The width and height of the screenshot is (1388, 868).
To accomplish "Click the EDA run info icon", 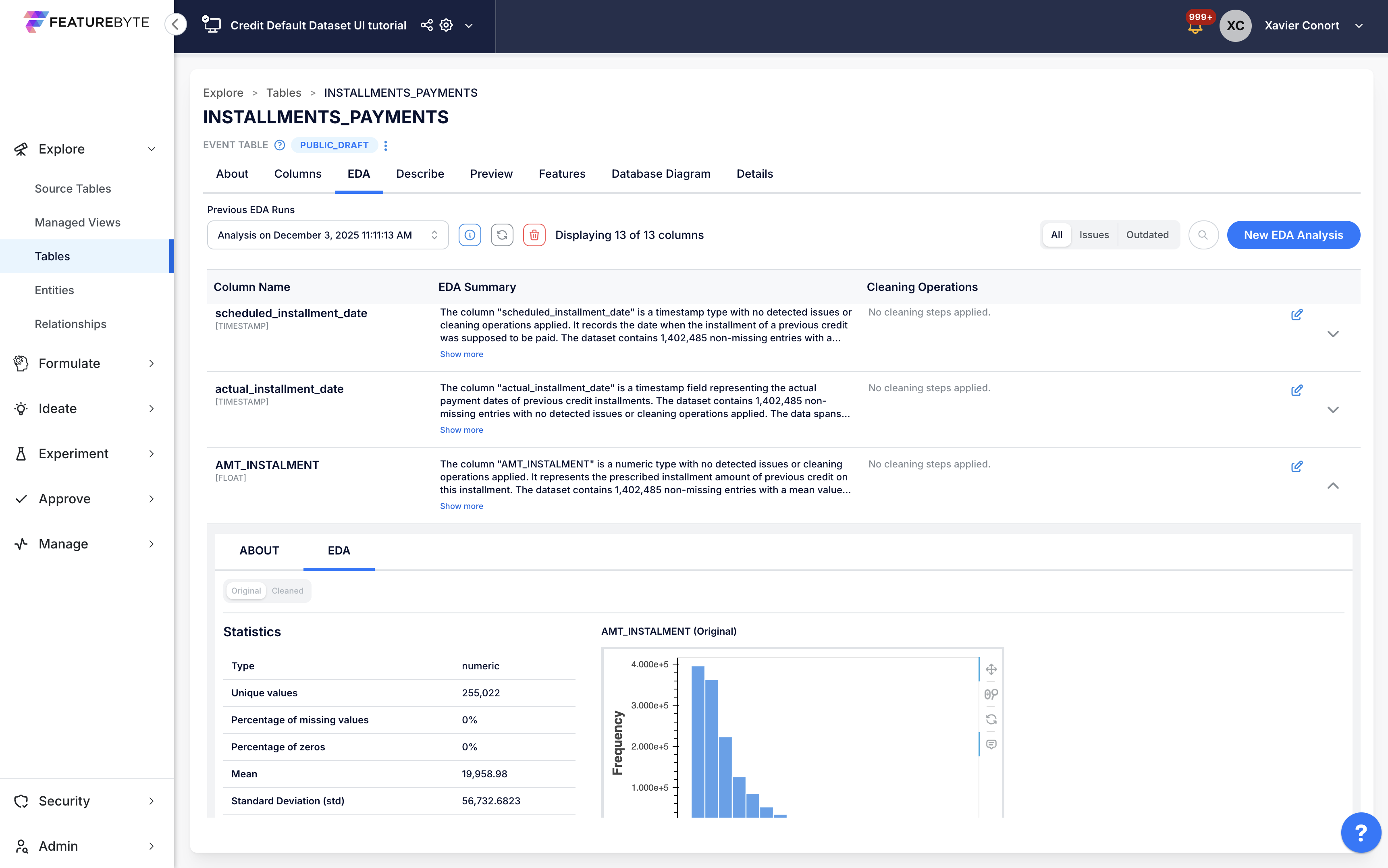I will [x=470, y=235].
